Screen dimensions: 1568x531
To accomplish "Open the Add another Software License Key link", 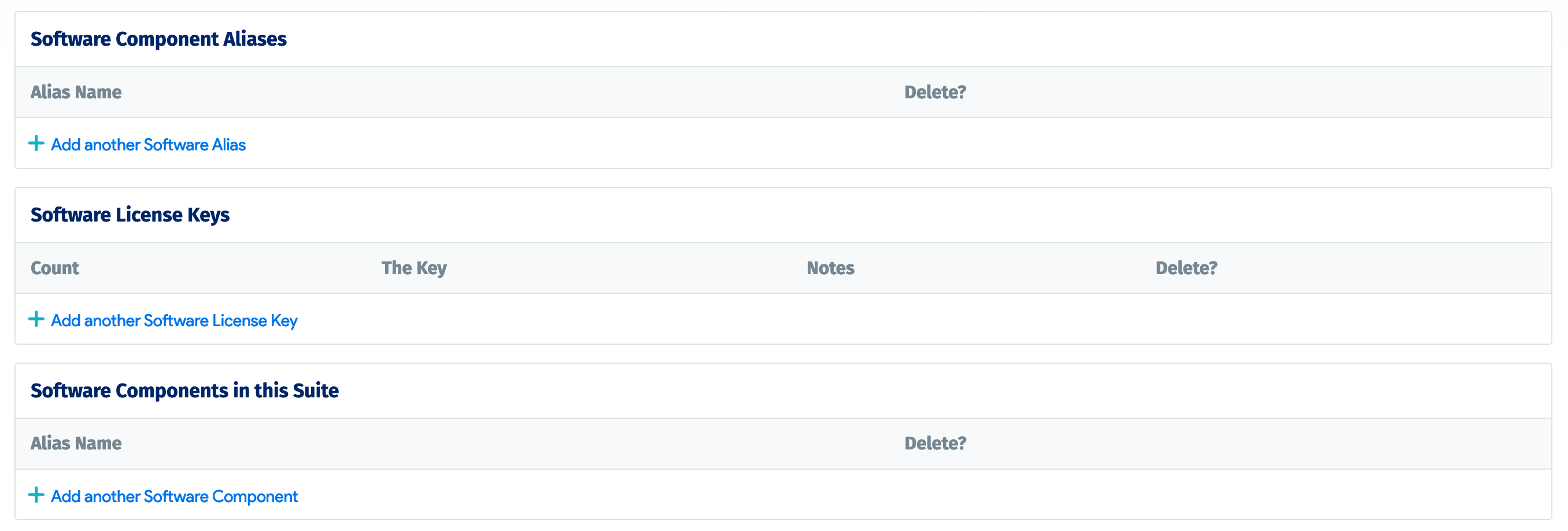I will pos(174,320).
